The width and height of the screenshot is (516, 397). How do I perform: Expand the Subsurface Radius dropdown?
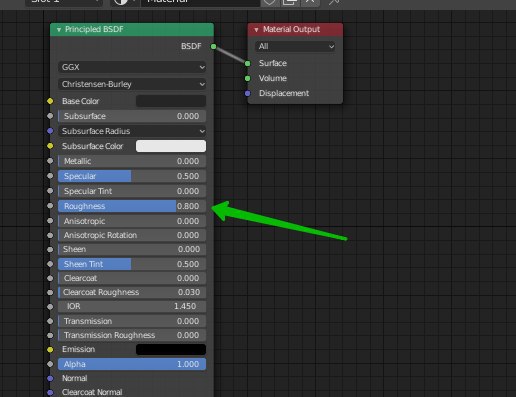132,131
